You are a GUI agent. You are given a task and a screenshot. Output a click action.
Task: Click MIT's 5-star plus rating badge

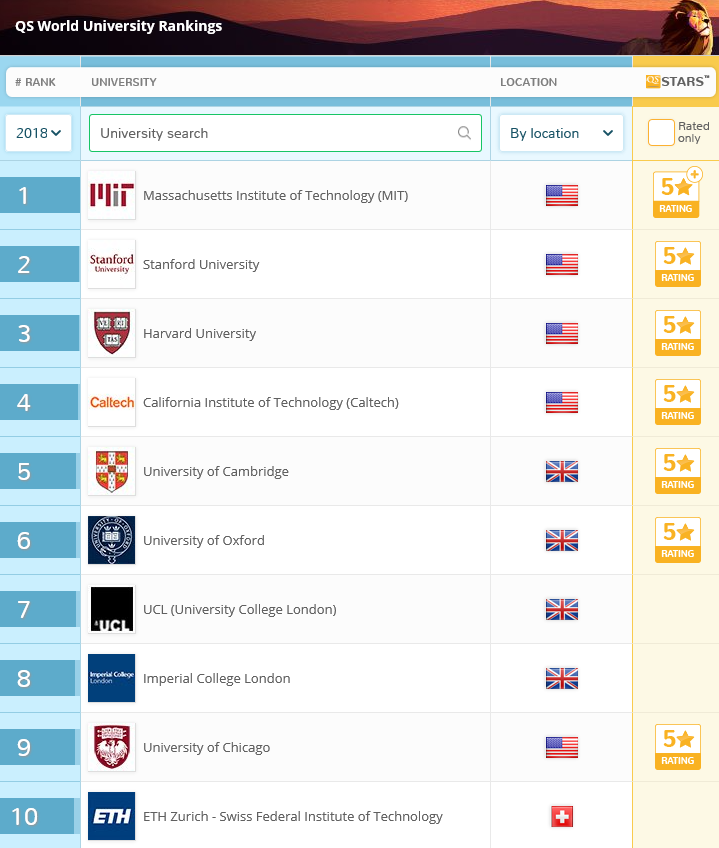677,194
